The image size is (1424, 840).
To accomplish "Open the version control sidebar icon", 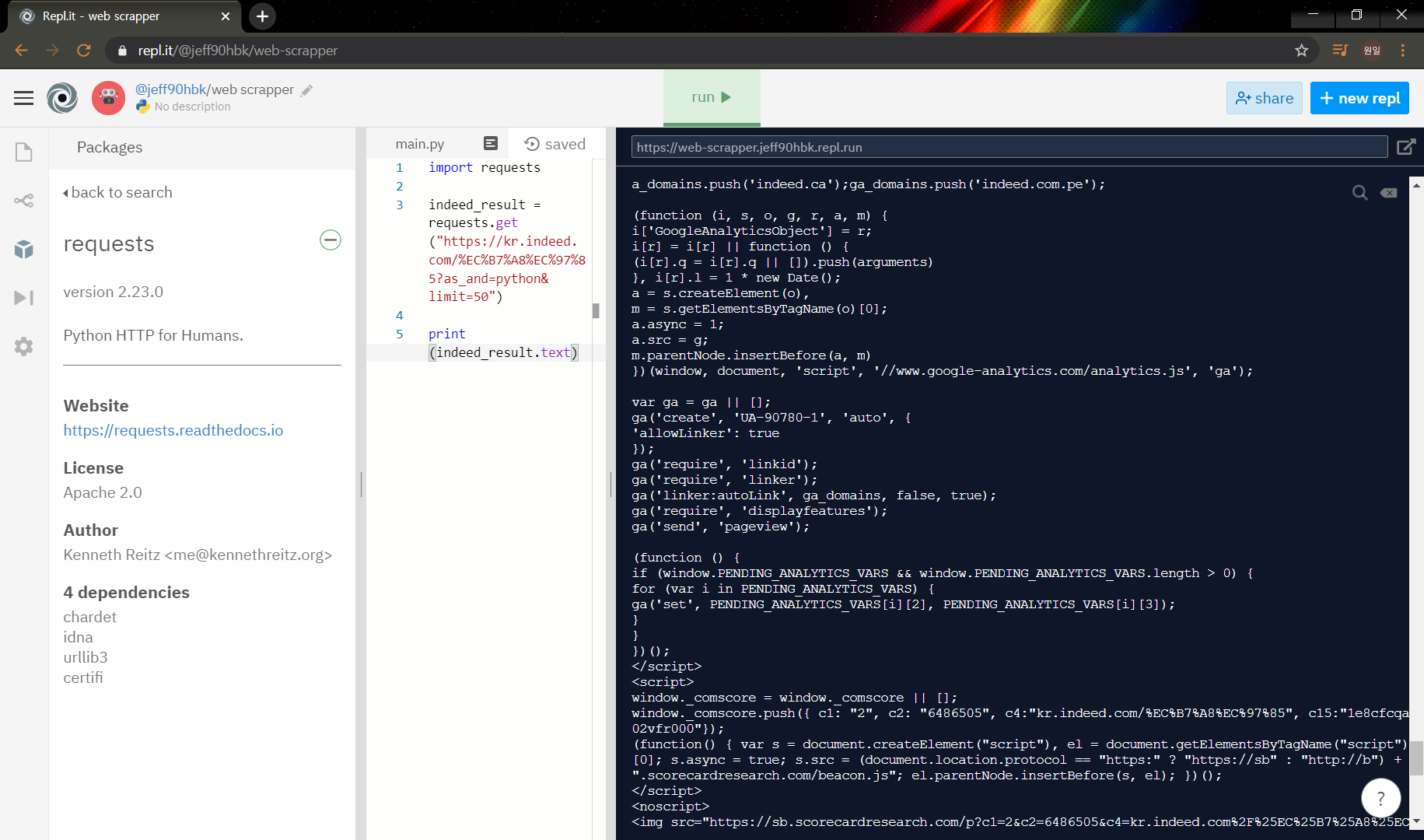I will pyautogui.click(x=24, y=201).
